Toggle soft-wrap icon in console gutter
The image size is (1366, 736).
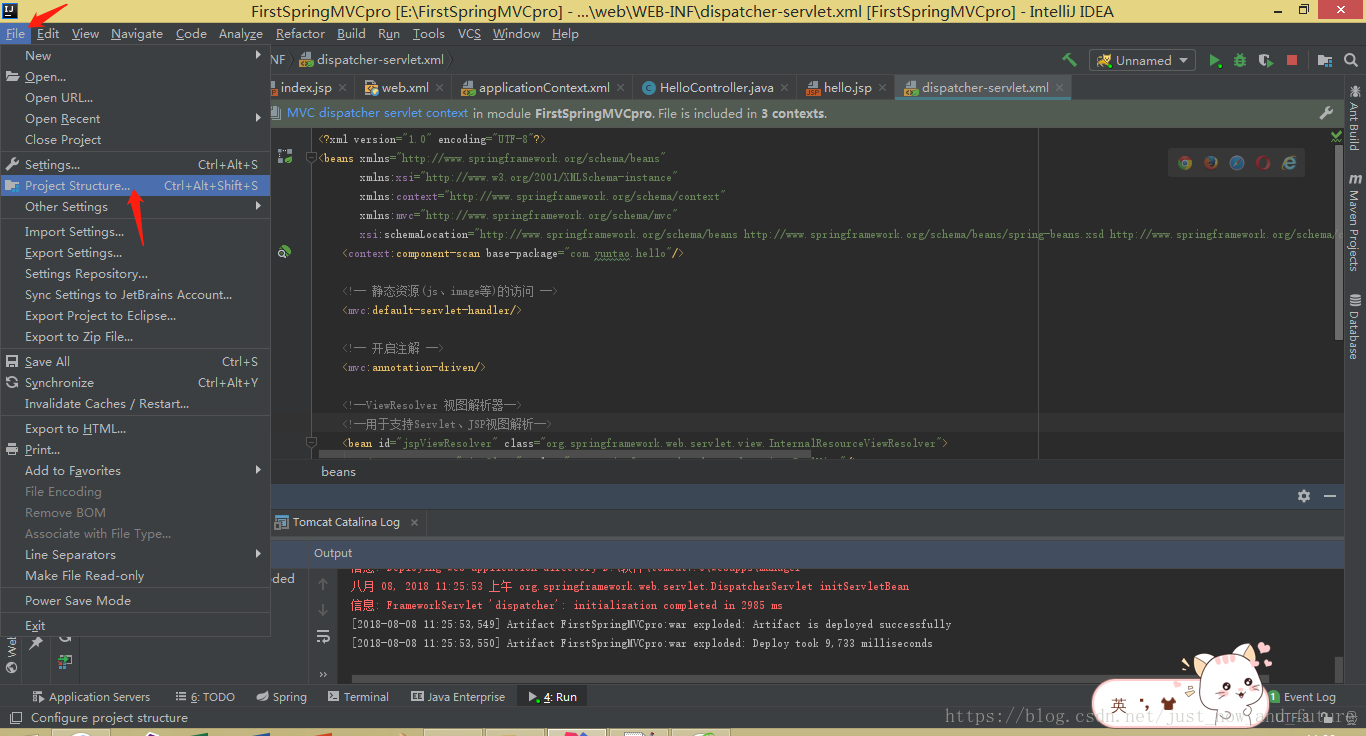click(323, 636)
